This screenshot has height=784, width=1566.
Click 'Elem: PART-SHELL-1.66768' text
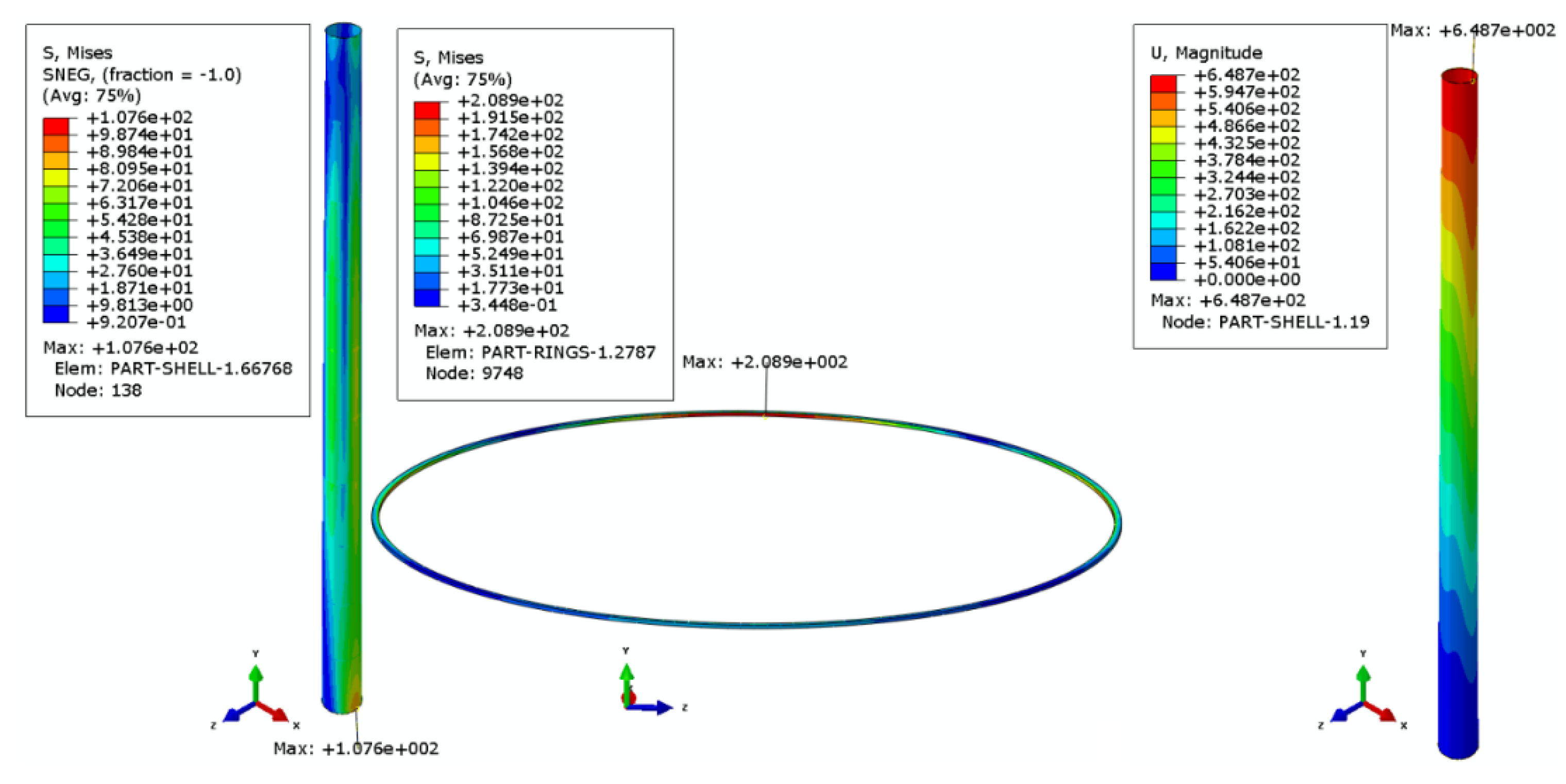coord(173,369)
